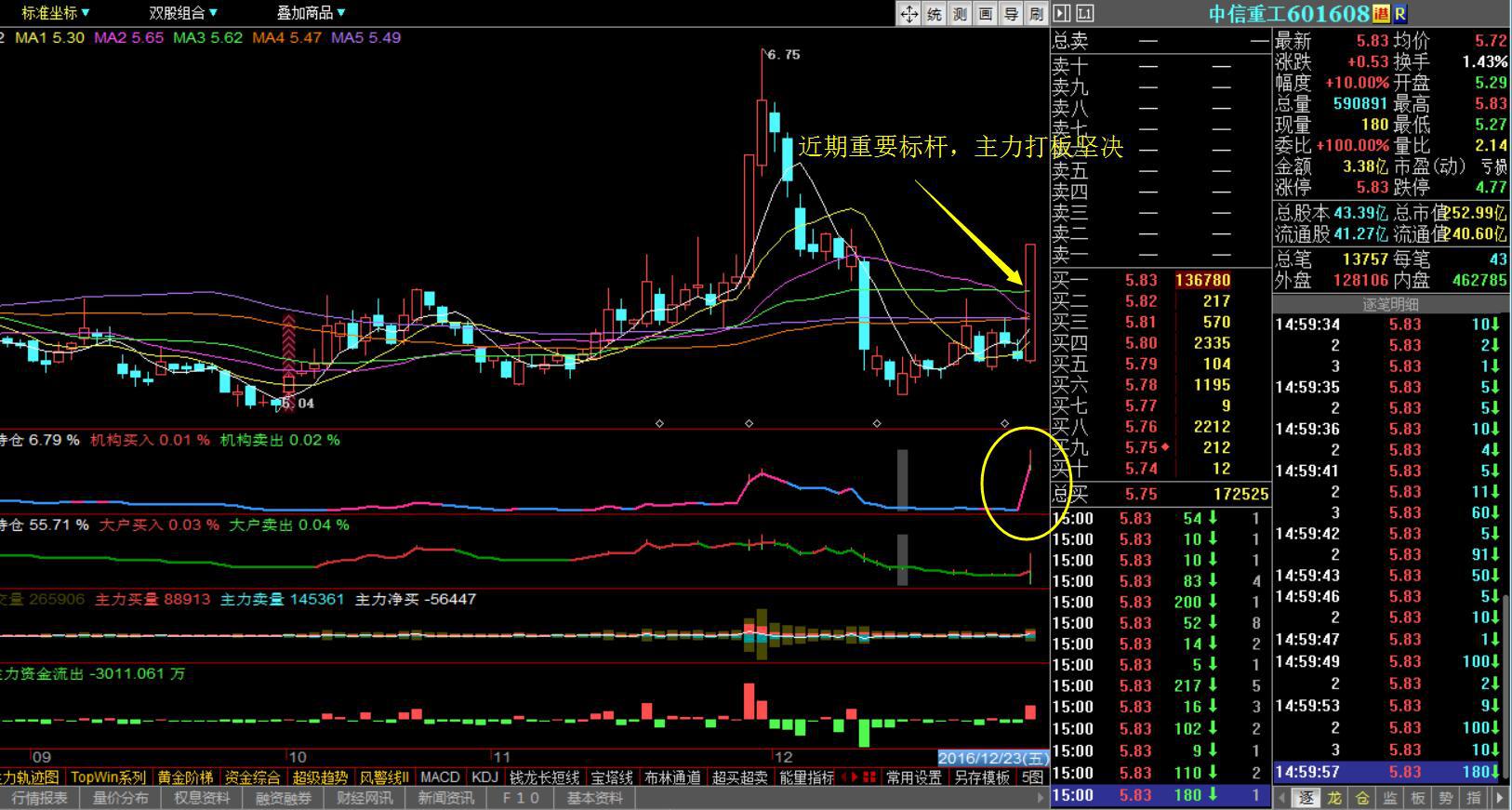Click the 中信重工601608 stock title
The height and width of the screenshot is (810, 1512).
point(1289,14)
